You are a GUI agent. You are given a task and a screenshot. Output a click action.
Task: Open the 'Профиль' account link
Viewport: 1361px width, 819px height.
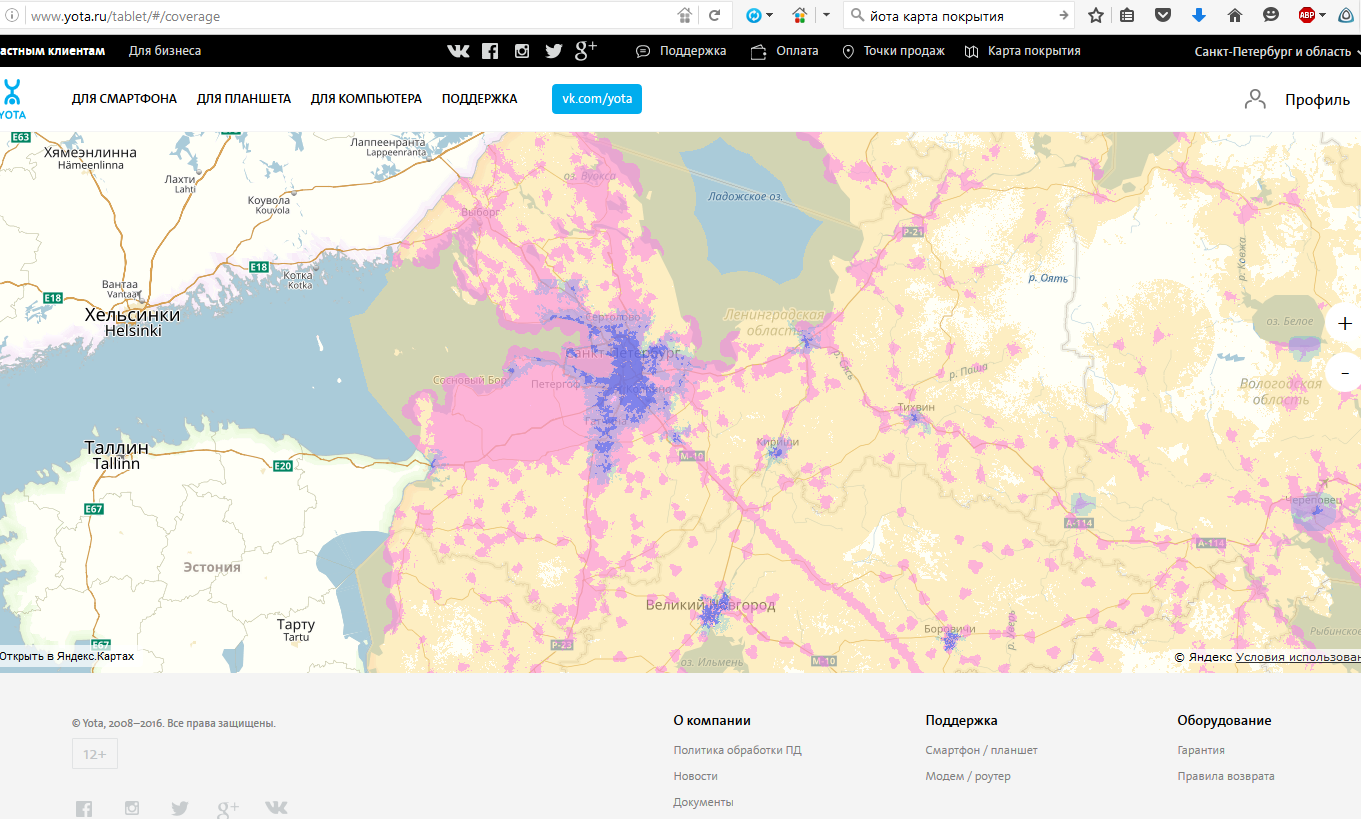1297,99
